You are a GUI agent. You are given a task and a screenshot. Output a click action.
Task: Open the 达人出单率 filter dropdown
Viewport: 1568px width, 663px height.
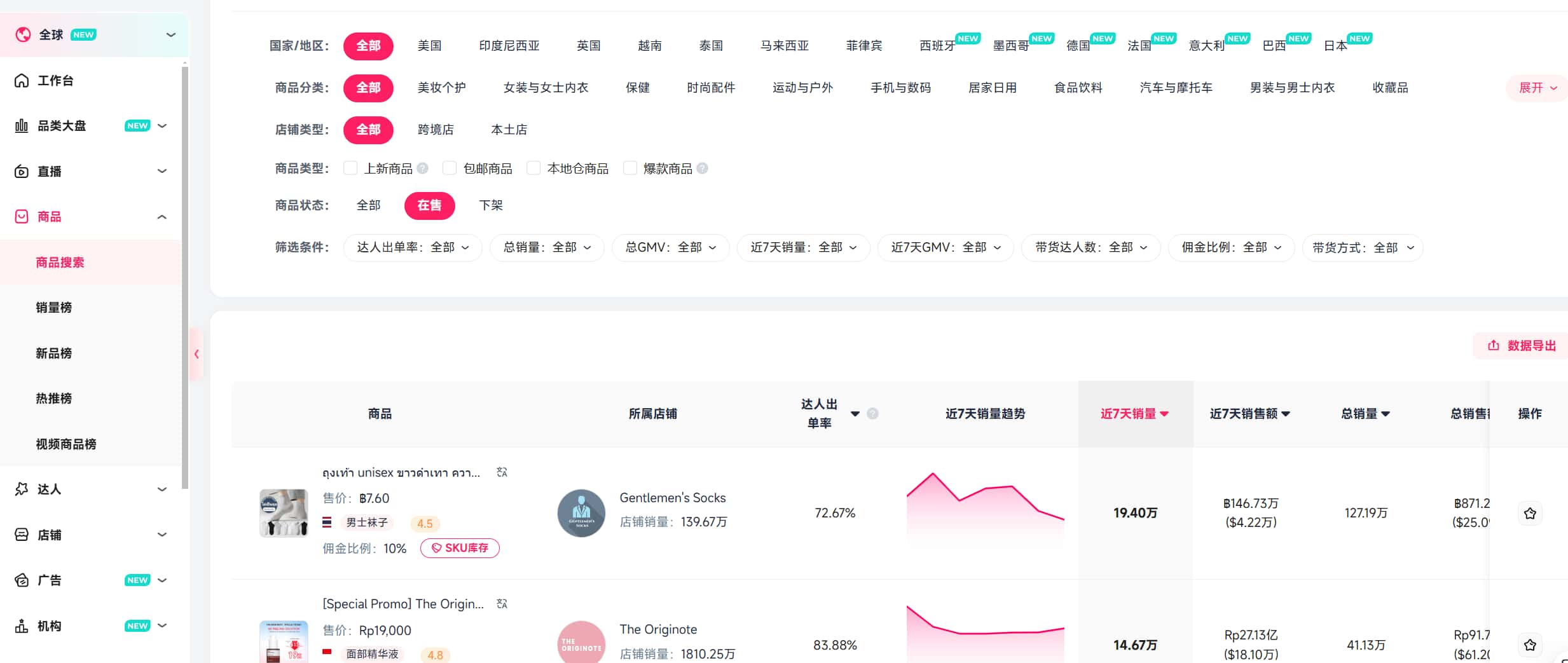coord(412,247)
